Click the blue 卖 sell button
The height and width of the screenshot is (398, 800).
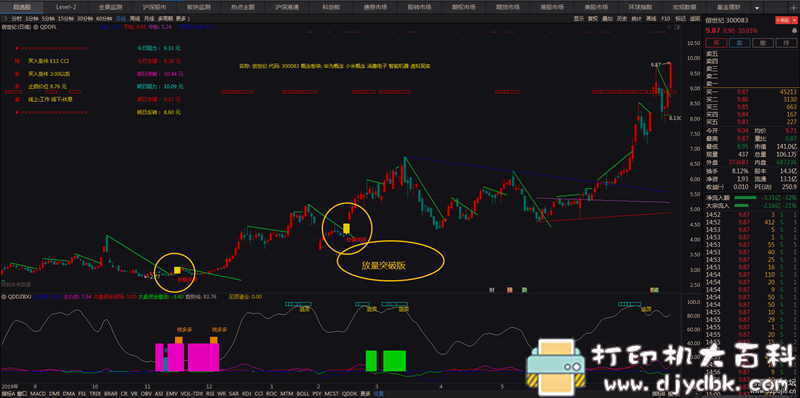739,43
